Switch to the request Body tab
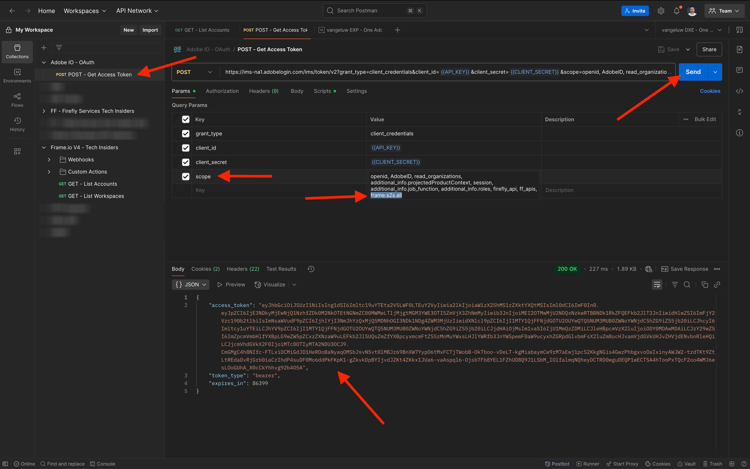The width and height of the screenshot is (750, 469). click(297, 91)
